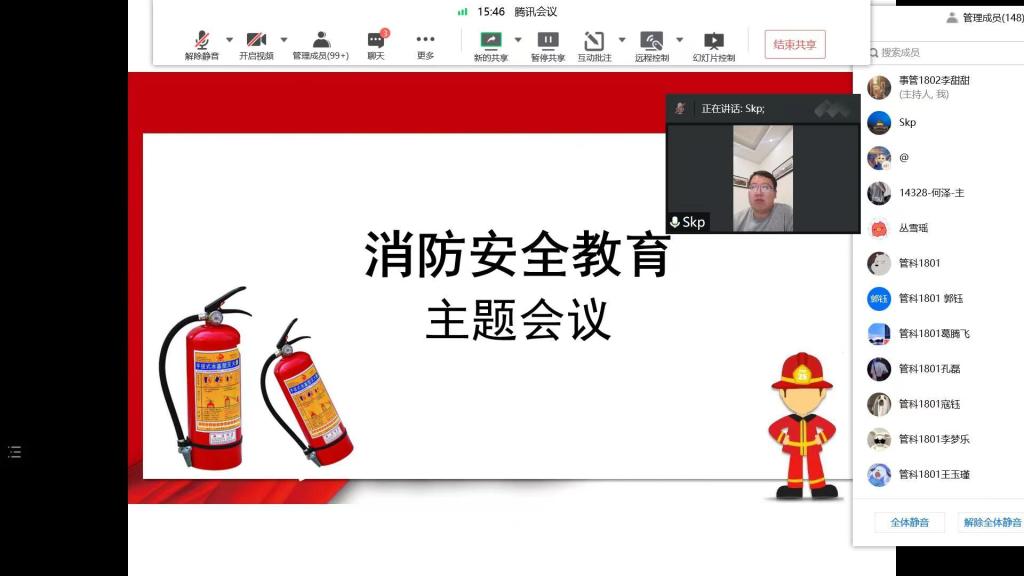Image resolution: width=1024 pixels, height=576 pixels.
Task: Click the 解除全体静音 unmute all button
Action: coord(991,522)
